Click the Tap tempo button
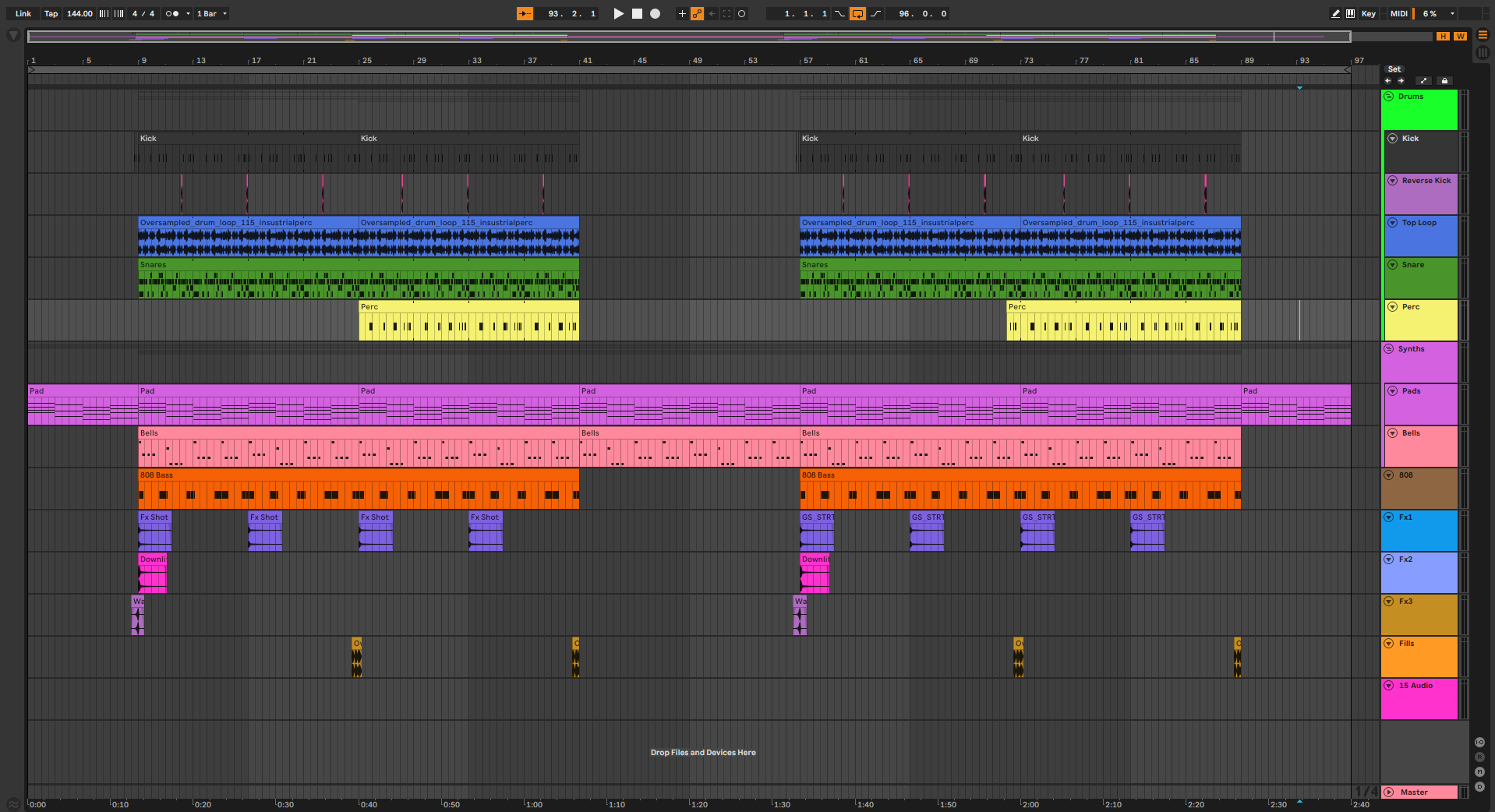 click(x=51, y=13)
